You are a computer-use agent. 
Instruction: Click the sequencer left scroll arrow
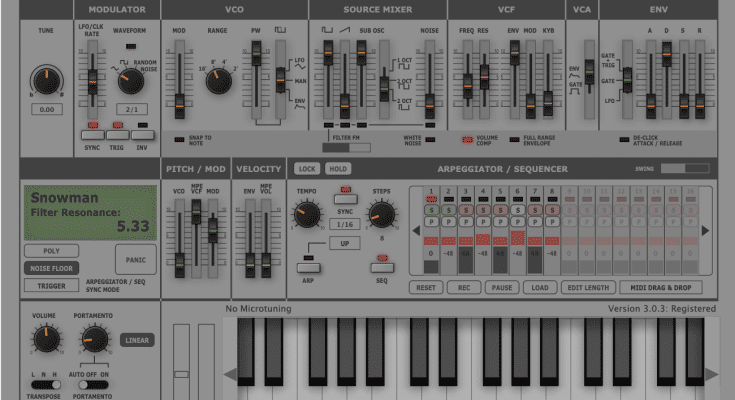coord(416,231)
